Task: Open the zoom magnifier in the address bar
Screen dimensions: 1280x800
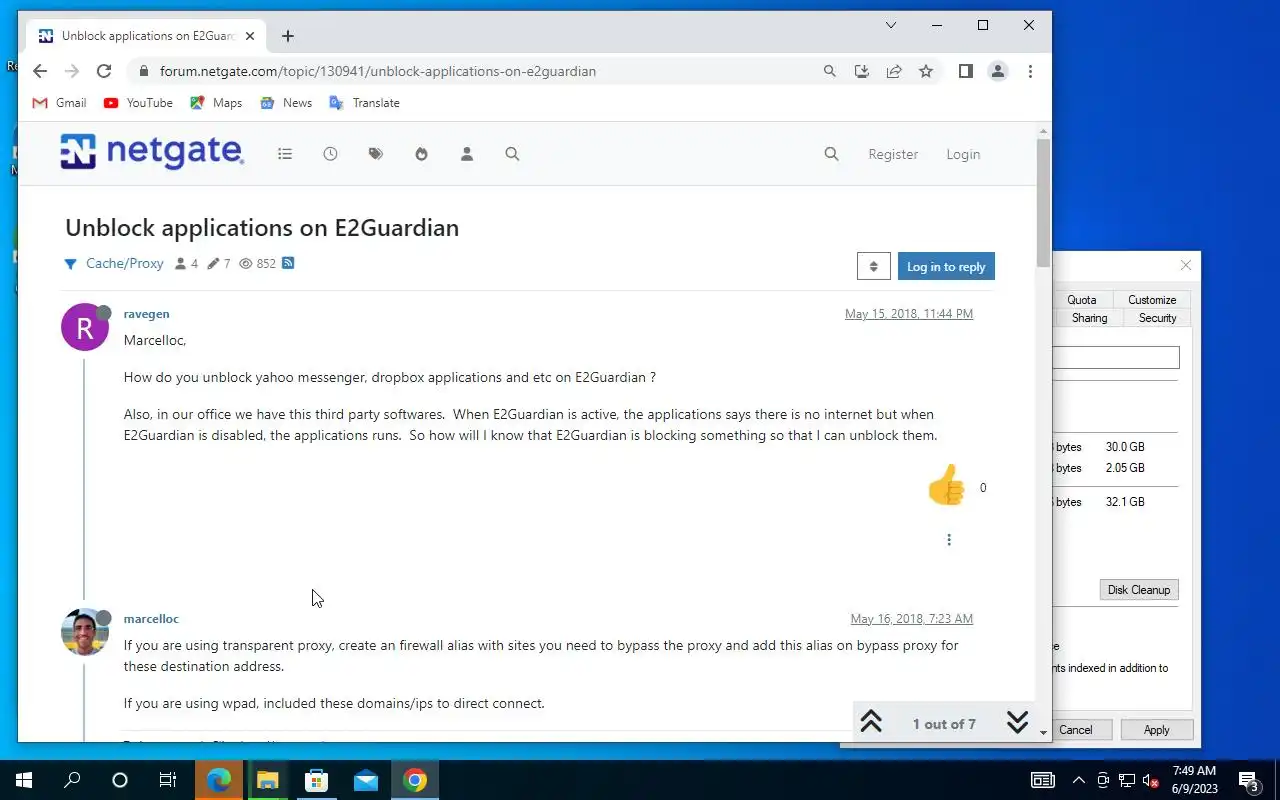Action: [829, 71]
